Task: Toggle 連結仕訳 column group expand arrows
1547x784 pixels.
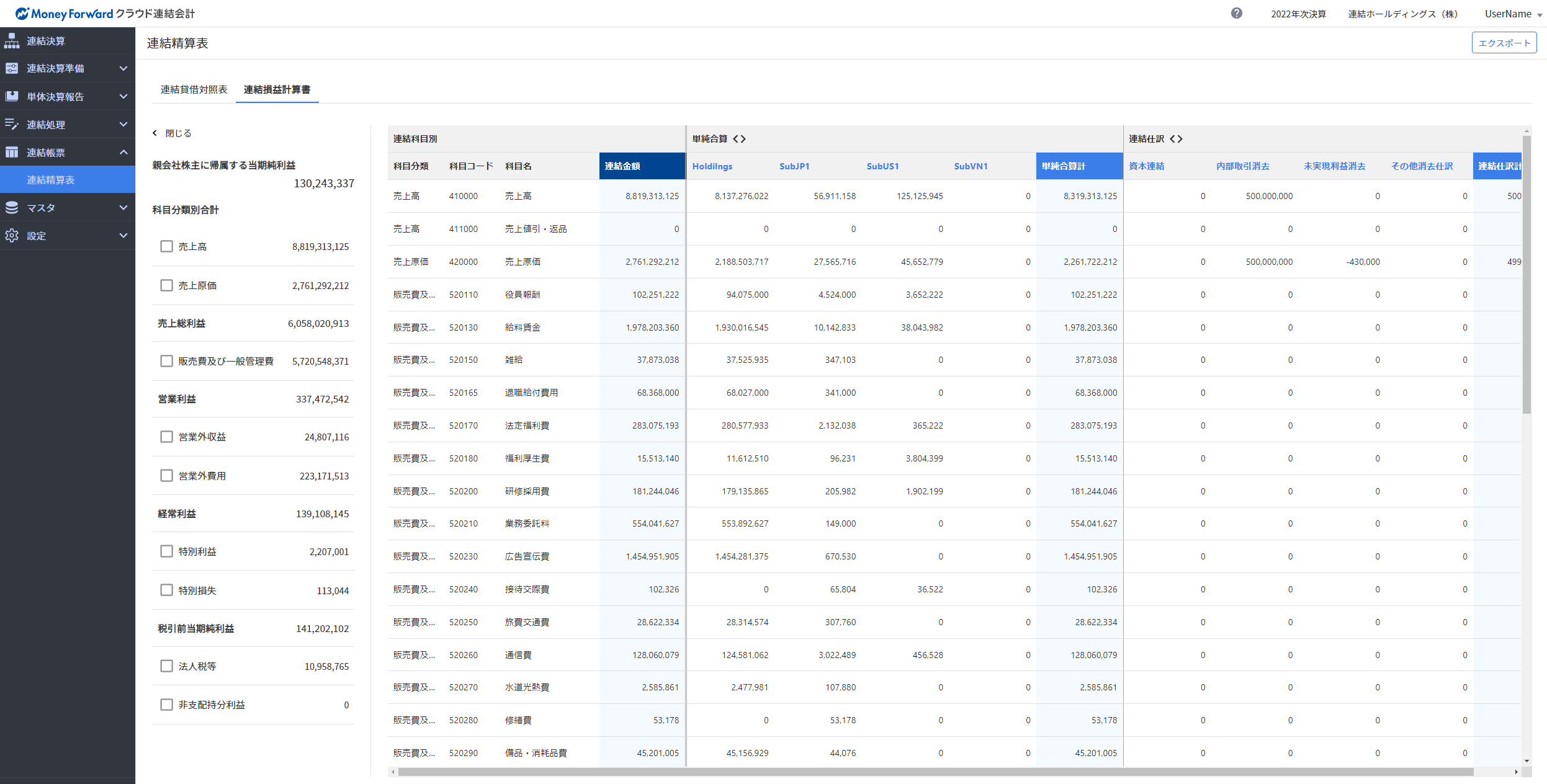Action: pos(1176,139)
